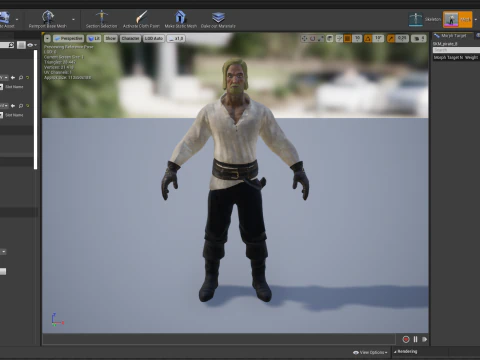The image size is (480, 360).
Task: Click the viewport record button
Action: tap(406, 339)
